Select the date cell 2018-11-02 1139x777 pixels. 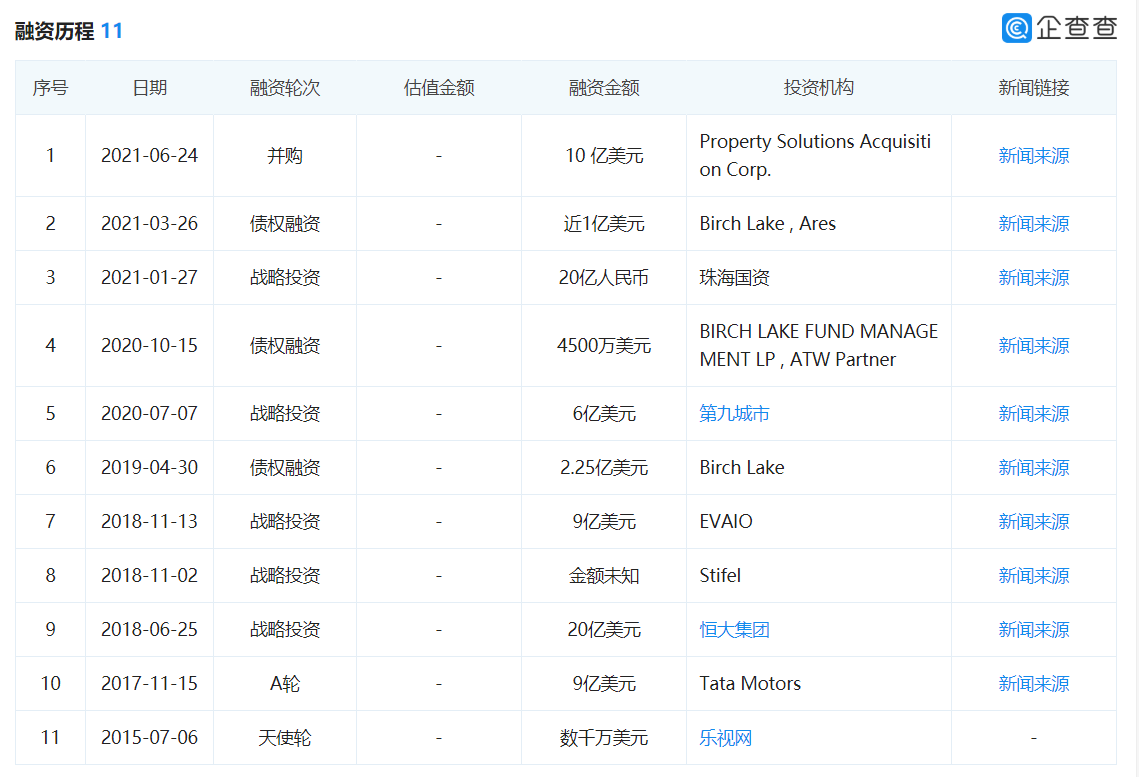click(x=150, y=576)
